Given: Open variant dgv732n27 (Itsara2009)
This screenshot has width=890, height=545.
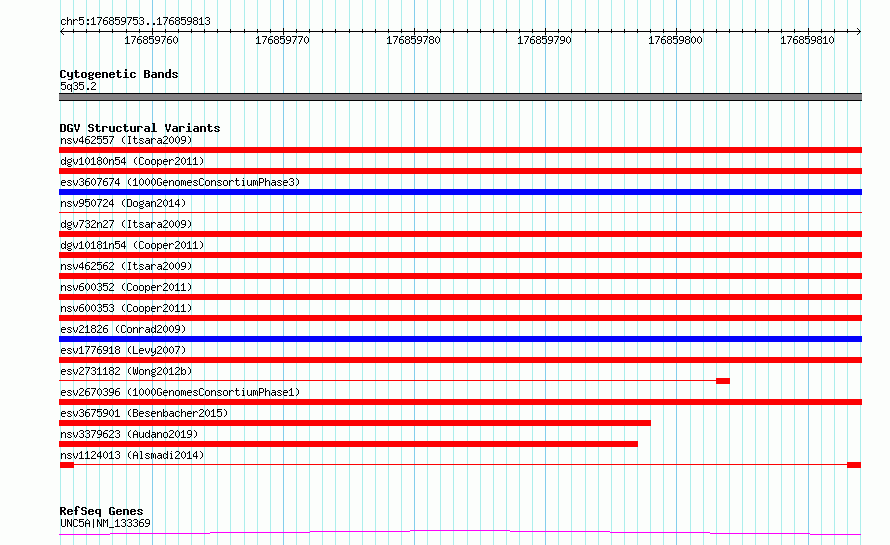Looking at the screenshot, I should [126, 224].
